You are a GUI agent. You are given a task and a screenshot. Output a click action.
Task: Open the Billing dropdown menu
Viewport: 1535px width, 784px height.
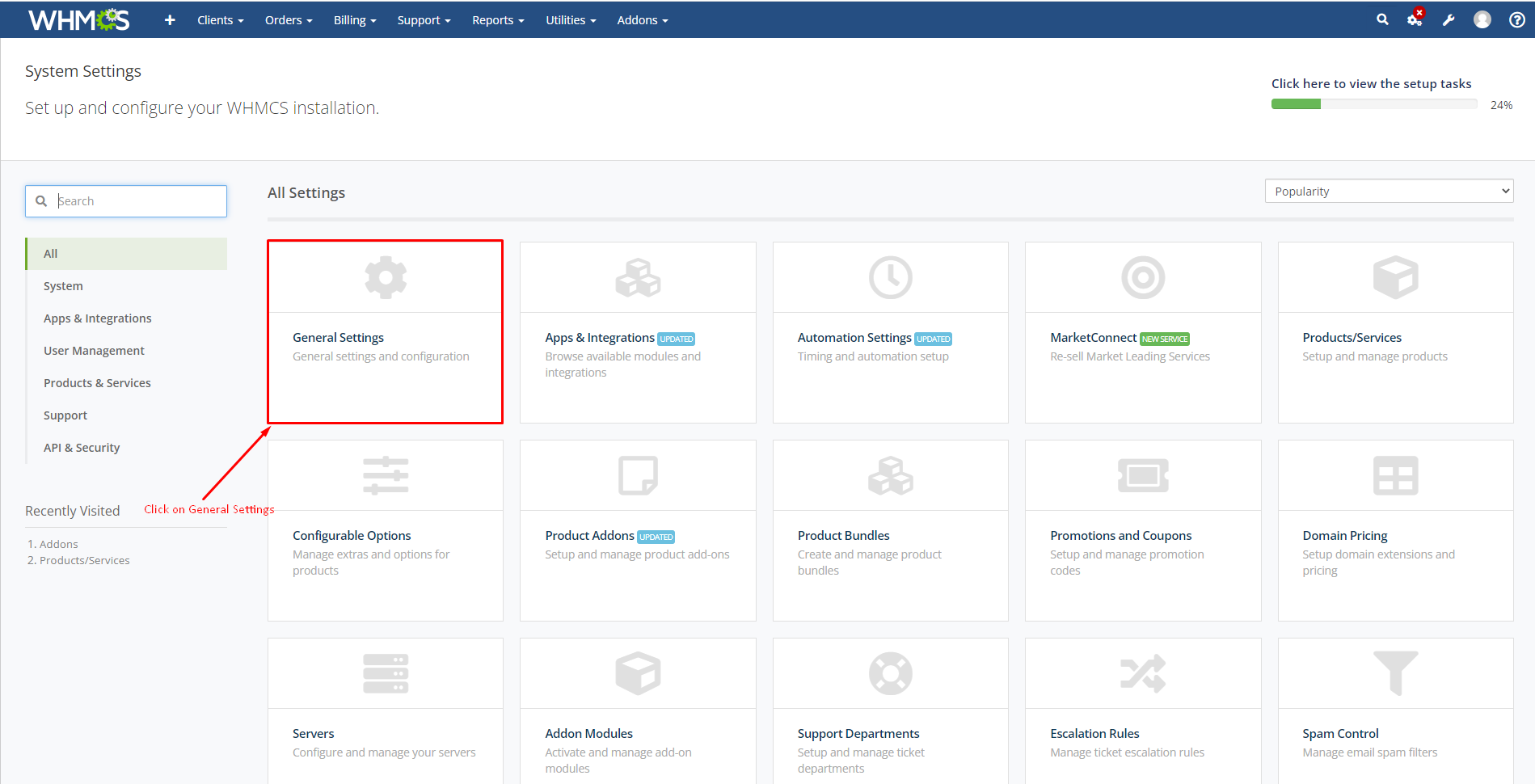click(355, 20)
